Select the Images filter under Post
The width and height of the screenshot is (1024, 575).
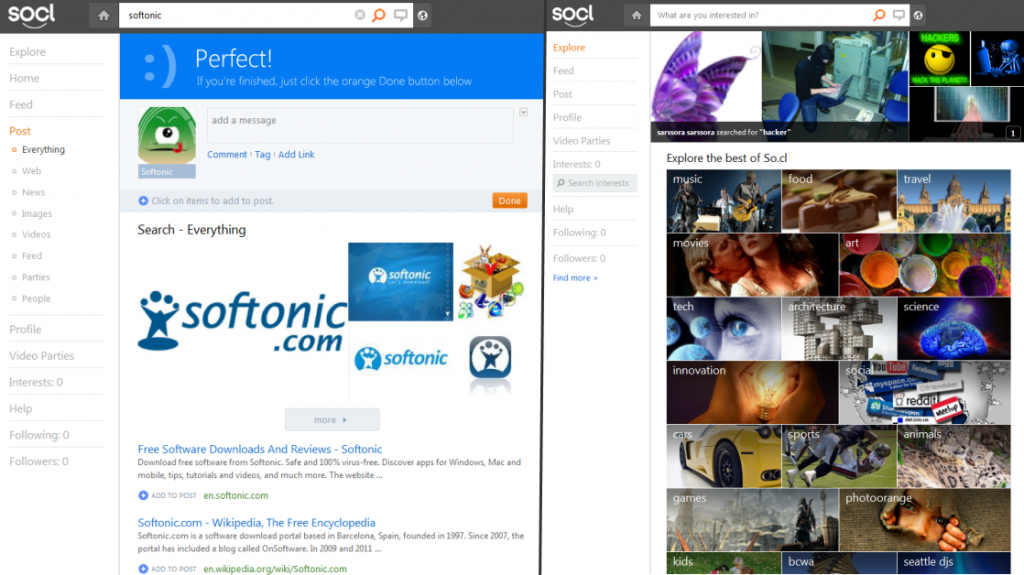[x=37, y=213]
